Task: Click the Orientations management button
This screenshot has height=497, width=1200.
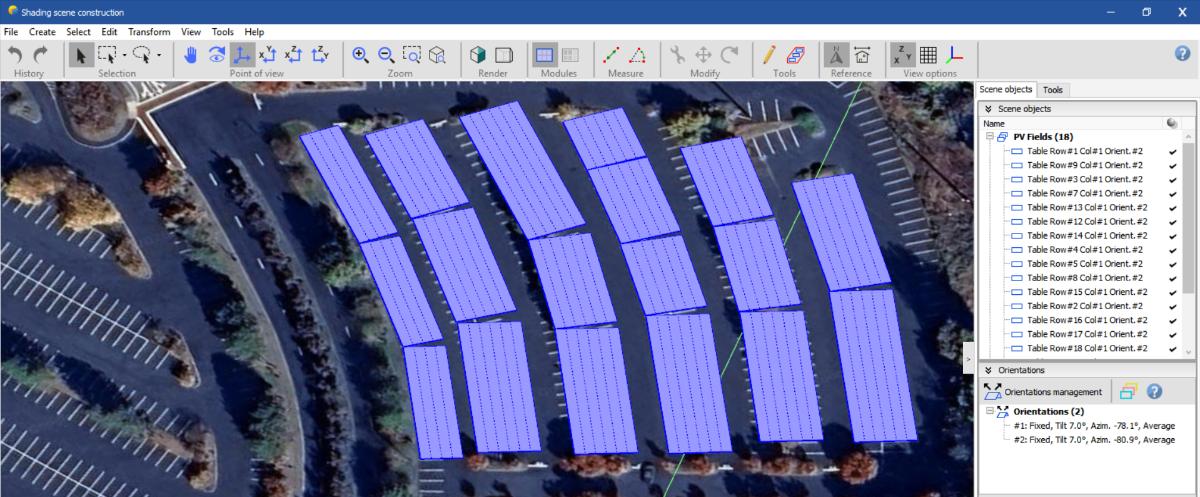Action: tap(1045, 392)
